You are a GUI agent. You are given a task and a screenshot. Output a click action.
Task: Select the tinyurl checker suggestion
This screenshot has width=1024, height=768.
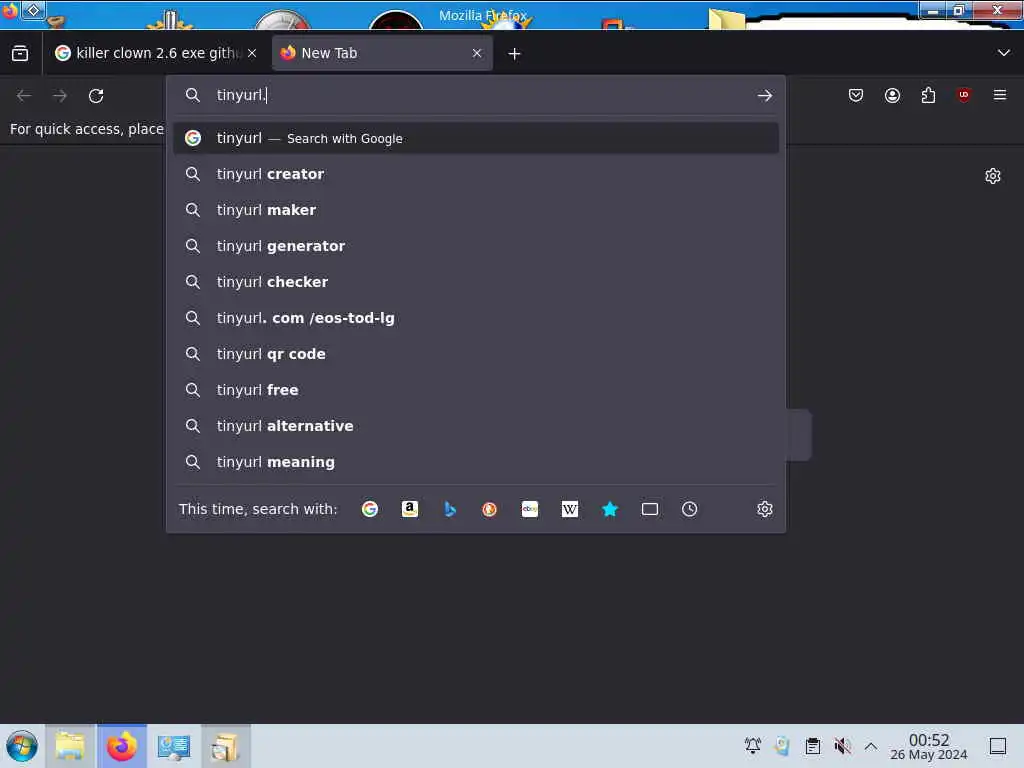[x=476, y=282]
